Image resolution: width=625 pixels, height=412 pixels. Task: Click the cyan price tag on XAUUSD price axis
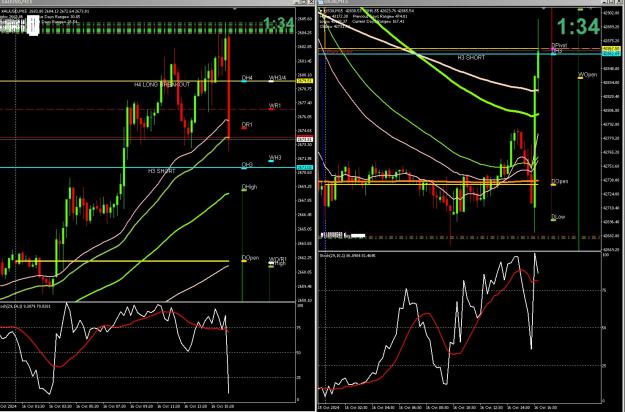coord(305,168)
